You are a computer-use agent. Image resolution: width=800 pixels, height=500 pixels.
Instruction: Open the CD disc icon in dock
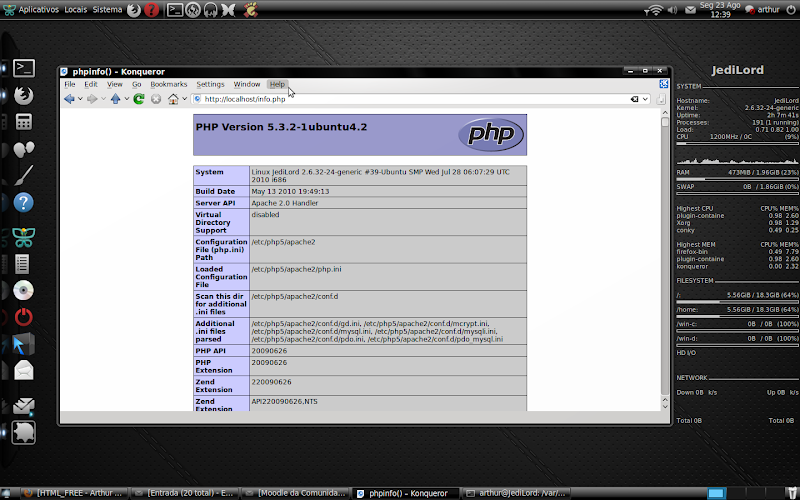[x=23, y=290]
